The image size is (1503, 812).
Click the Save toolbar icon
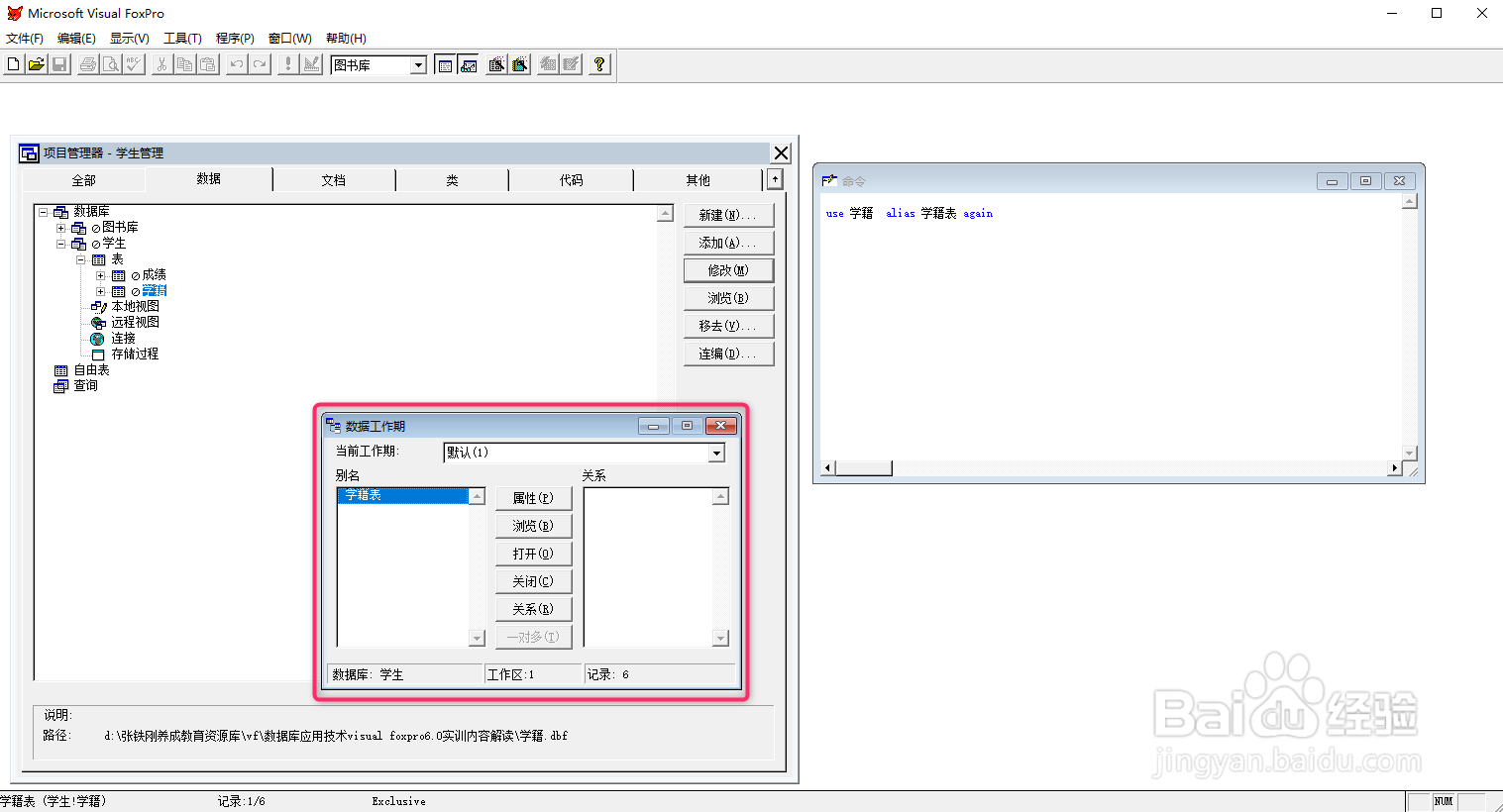pyautogui.click(x=59, y=64)
